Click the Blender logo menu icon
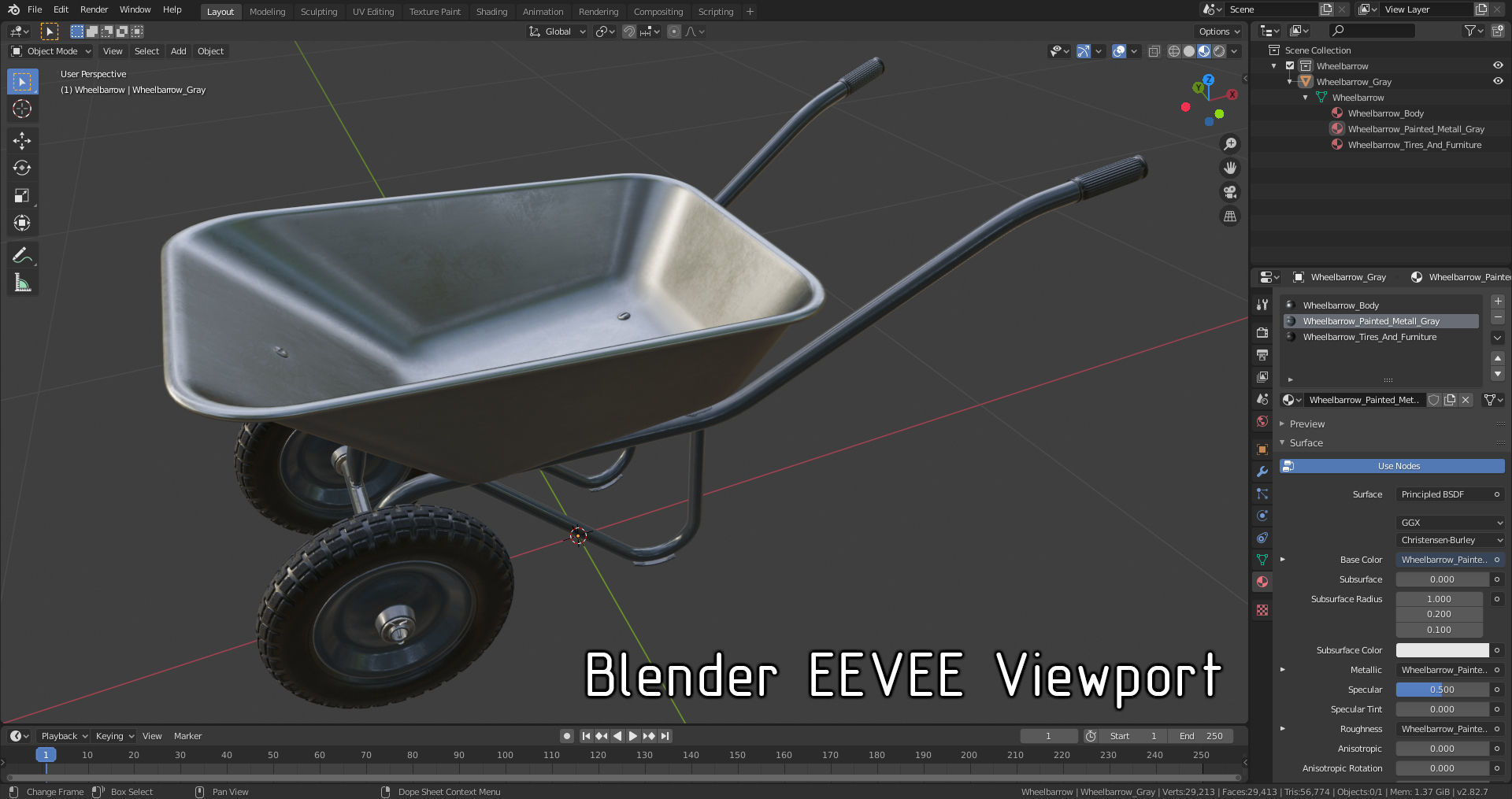The width and height of the screenshot is (1512, 799). (13, 9)
